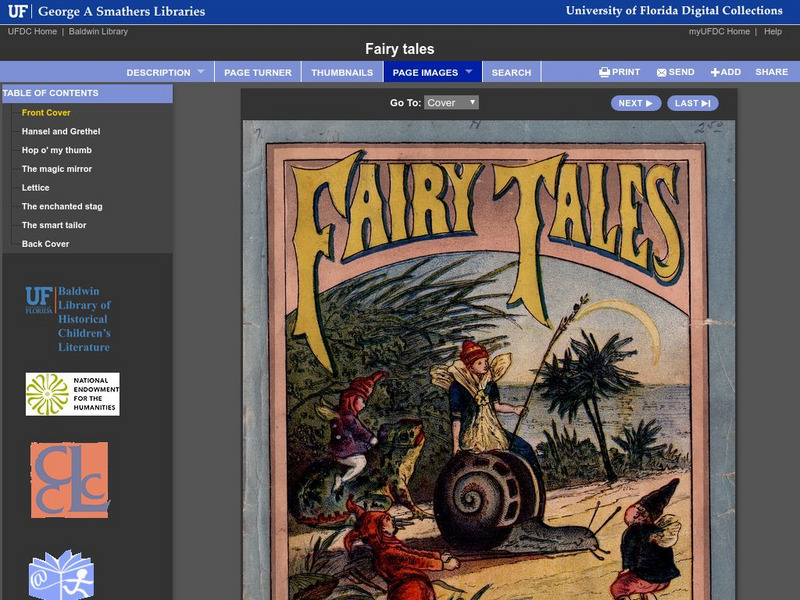Open the Baldwin Library logo in sidebar

pos(68,318)
